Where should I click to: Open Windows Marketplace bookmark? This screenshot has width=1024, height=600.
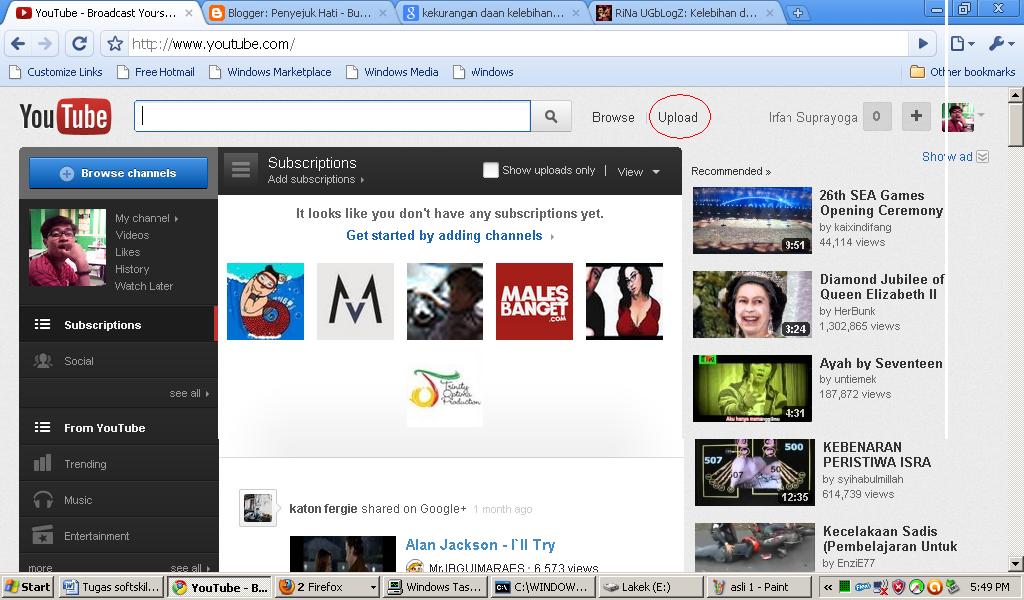click(x=270, y=72)
